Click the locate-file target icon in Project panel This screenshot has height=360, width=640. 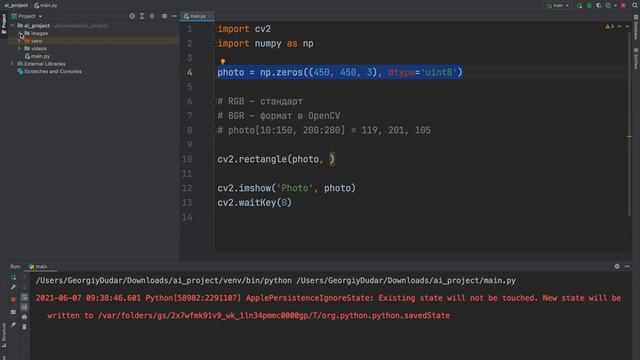point(132,16)
